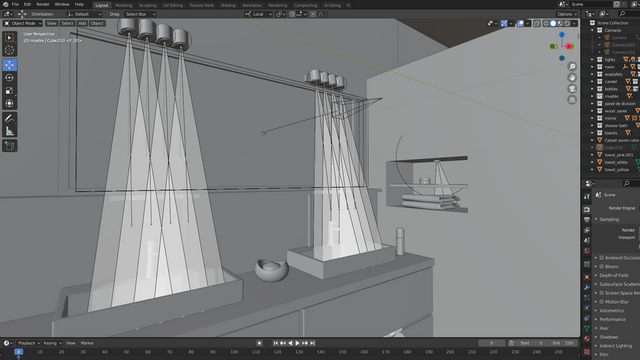Switch to rendered viewport shading

[x=567, y=24]
